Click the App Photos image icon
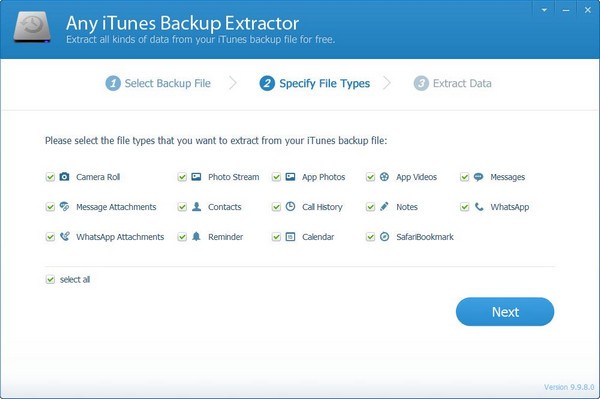 pyautogui.click(x=290, y=176)
